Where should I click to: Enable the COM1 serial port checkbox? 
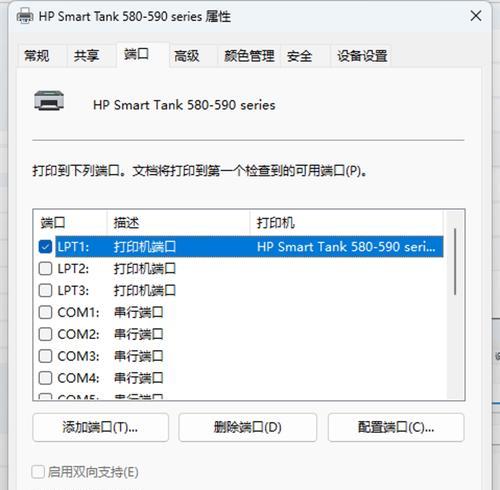45,312
